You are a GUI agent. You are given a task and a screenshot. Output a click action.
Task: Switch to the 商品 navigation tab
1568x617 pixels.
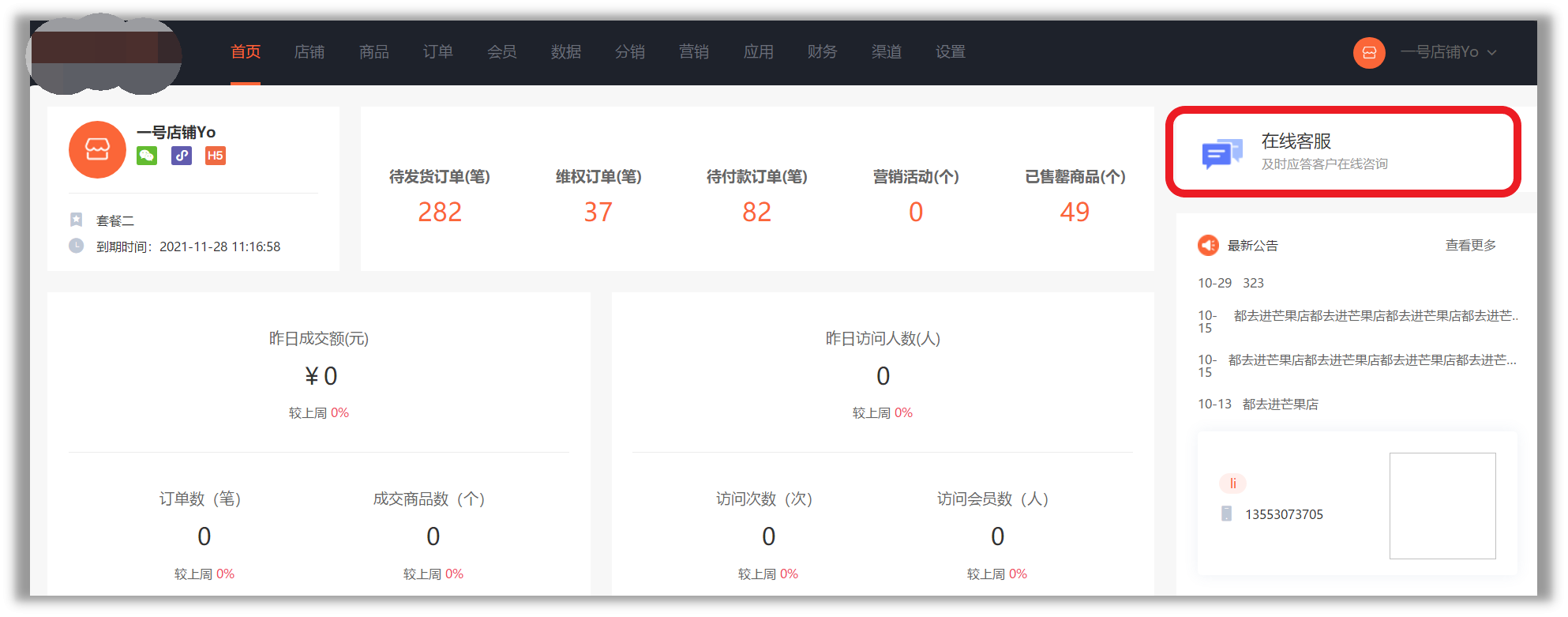373,52
